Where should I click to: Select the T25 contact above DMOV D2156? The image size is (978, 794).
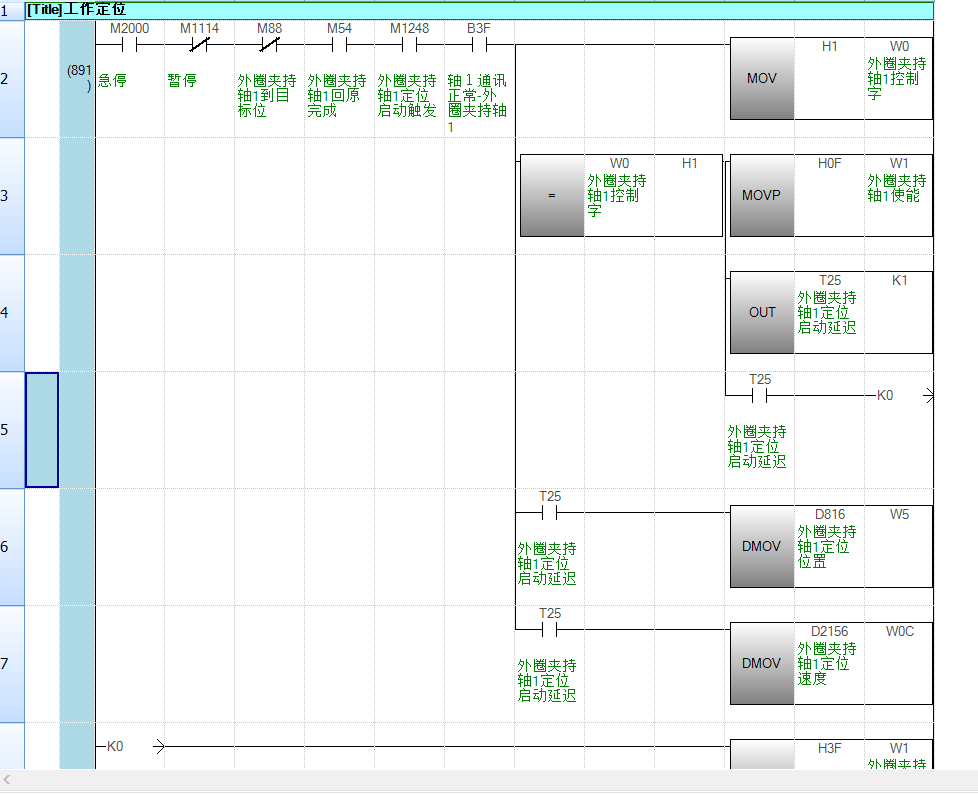click(x=550, y=629)
